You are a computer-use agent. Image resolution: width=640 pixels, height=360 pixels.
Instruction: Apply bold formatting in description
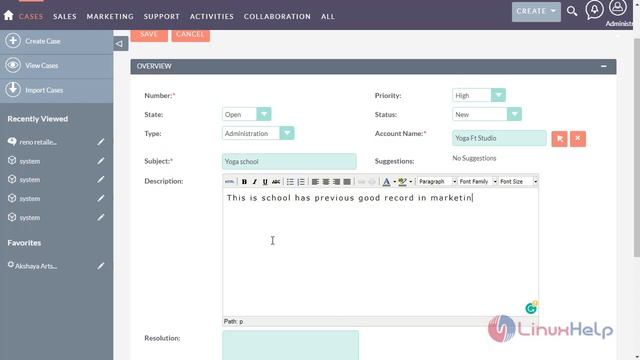point(244,182)
